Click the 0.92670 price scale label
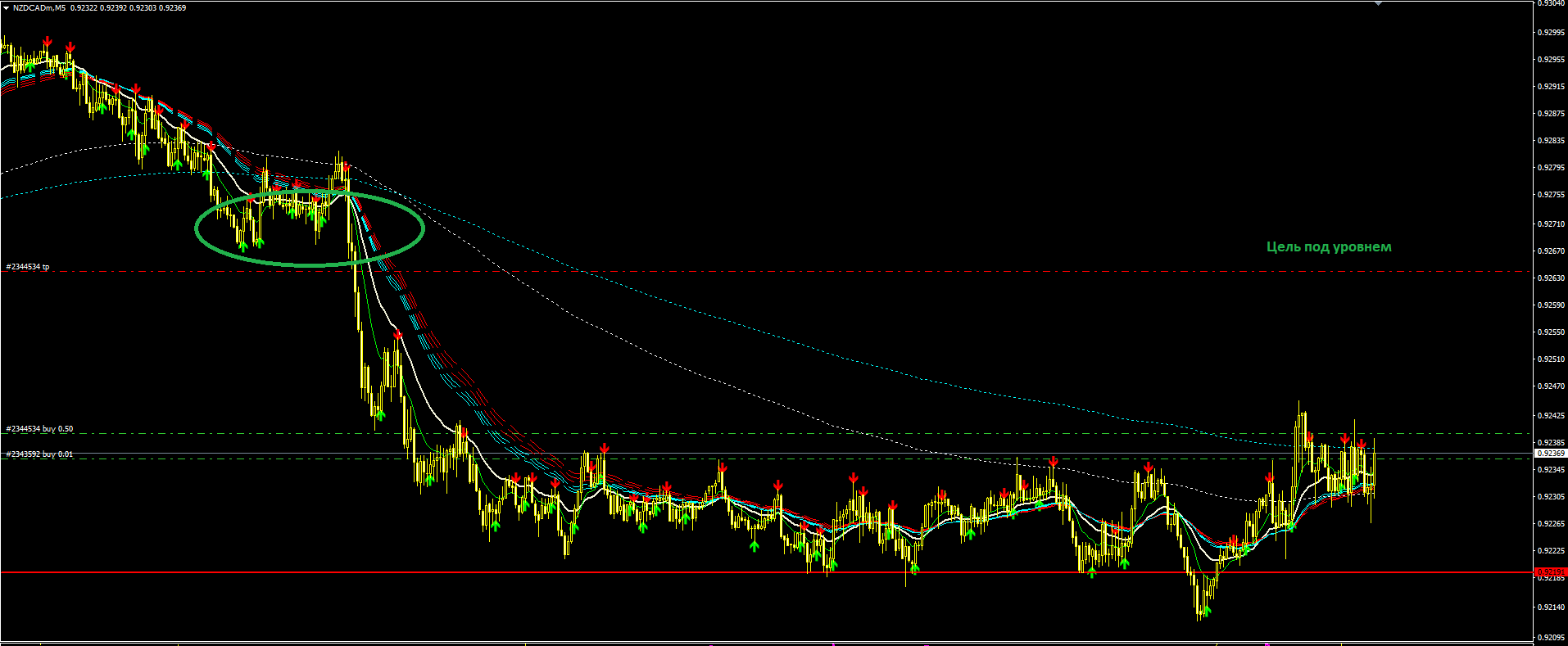 1550,251
